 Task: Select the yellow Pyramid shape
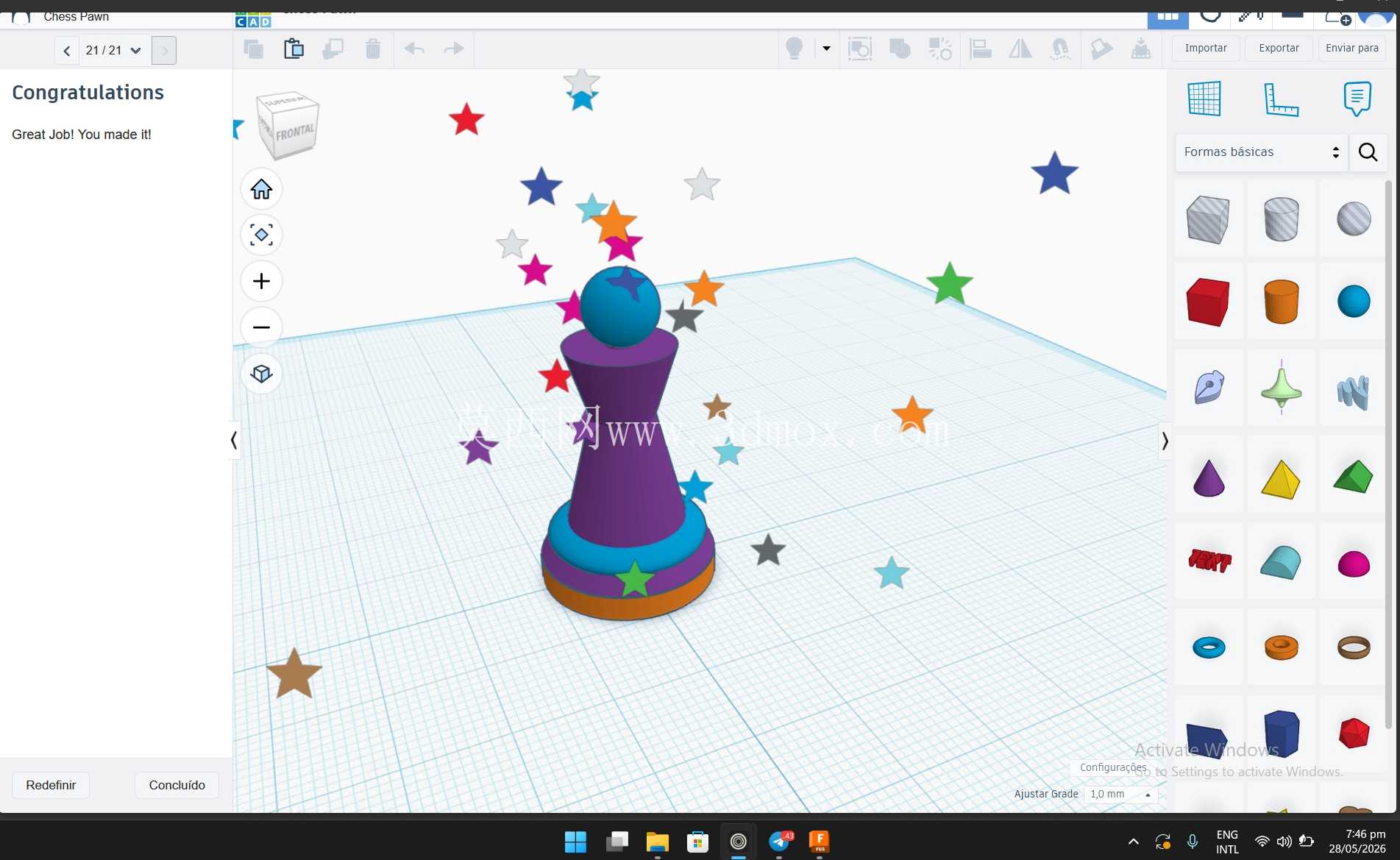tap(1281, 480)
